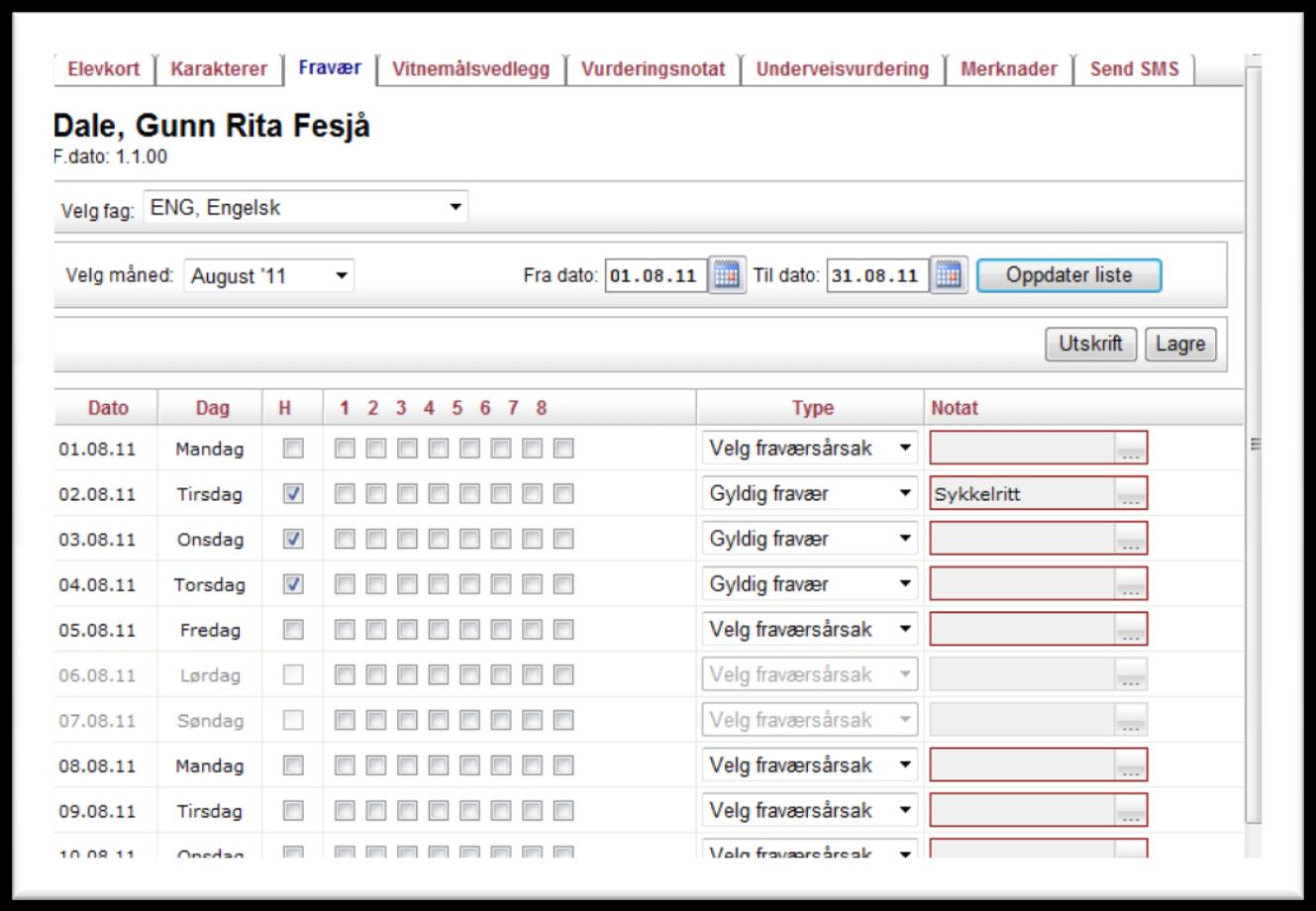Open note editor button for 04.08.11

[x=1131, y=585]
